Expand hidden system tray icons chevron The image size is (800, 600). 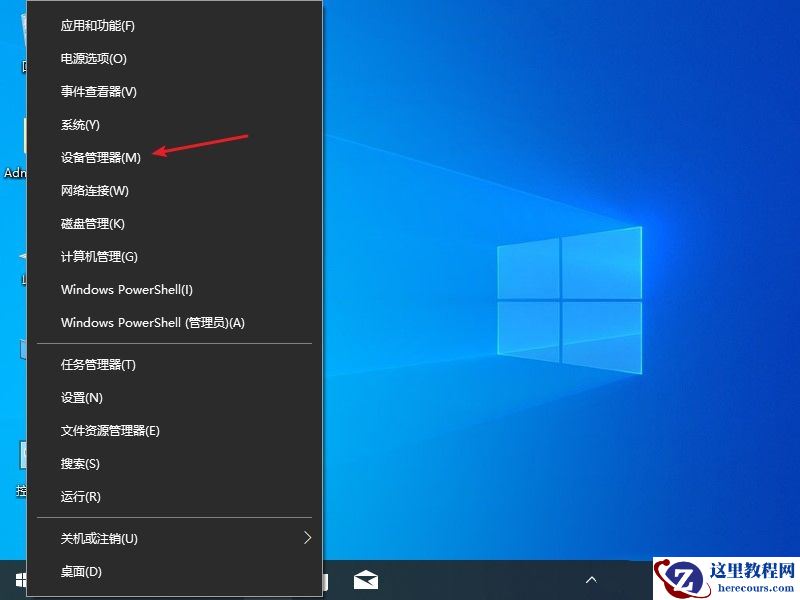pos(592,579)
